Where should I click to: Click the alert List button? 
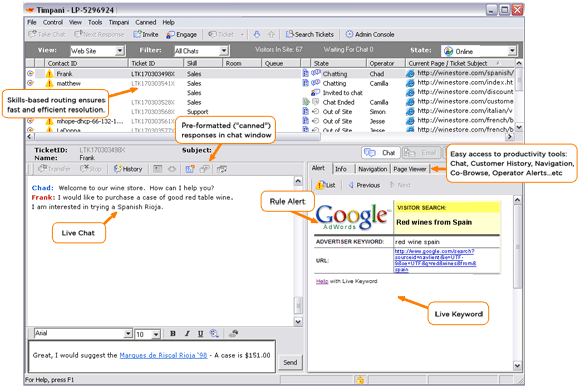326,185
